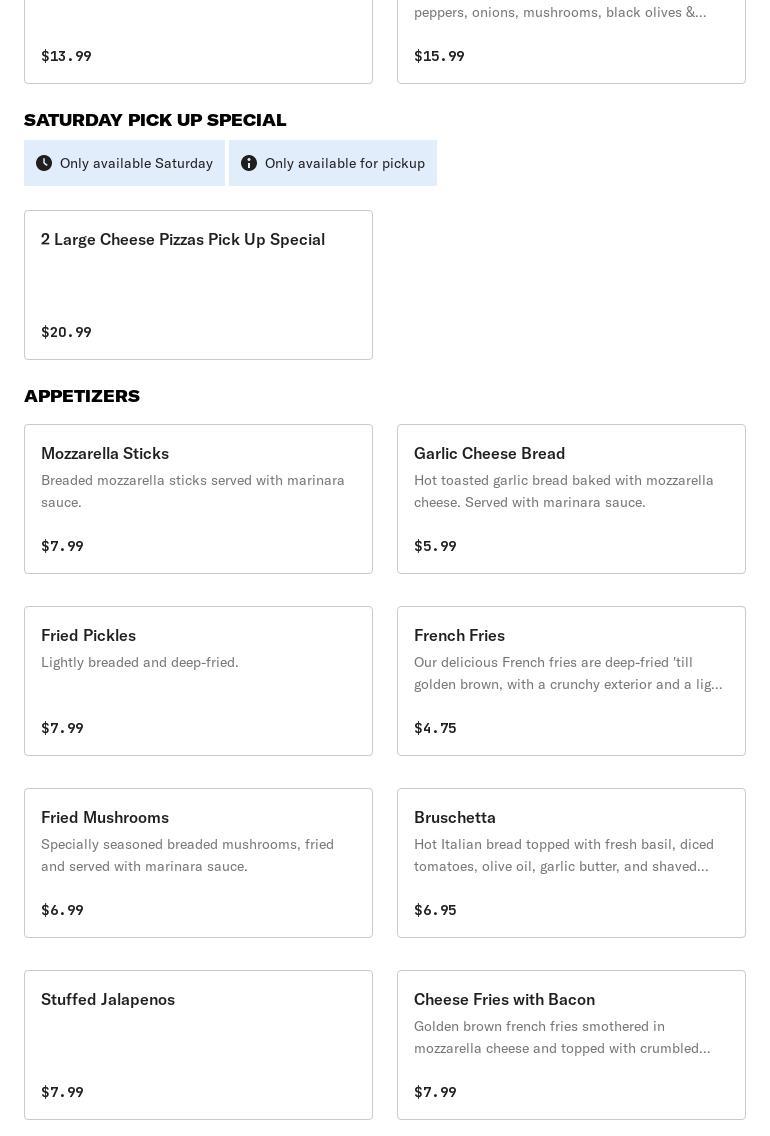The image size is (770, 1136).
Task: Click the $20.99 pizza special price
Action: click(x=66, y=332)
